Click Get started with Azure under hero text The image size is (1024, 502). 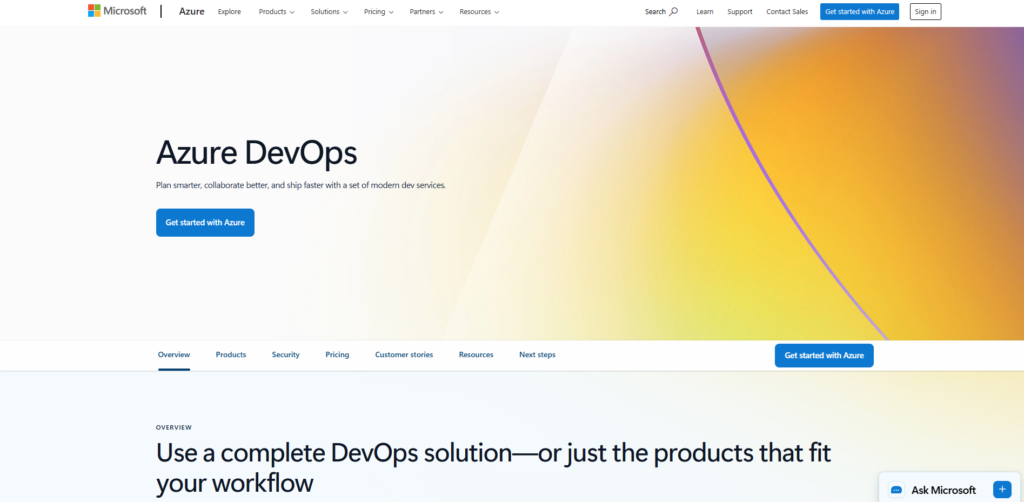205,223
